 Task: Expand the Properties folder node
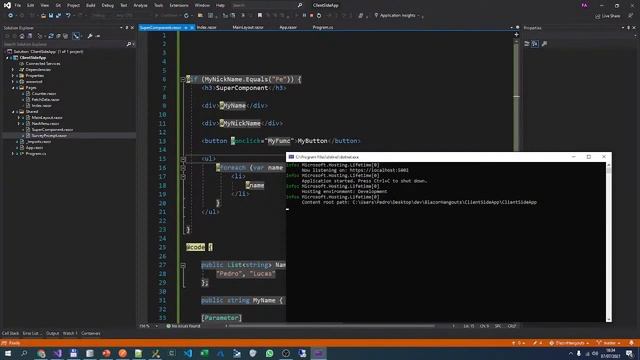[x=13, y=76]
